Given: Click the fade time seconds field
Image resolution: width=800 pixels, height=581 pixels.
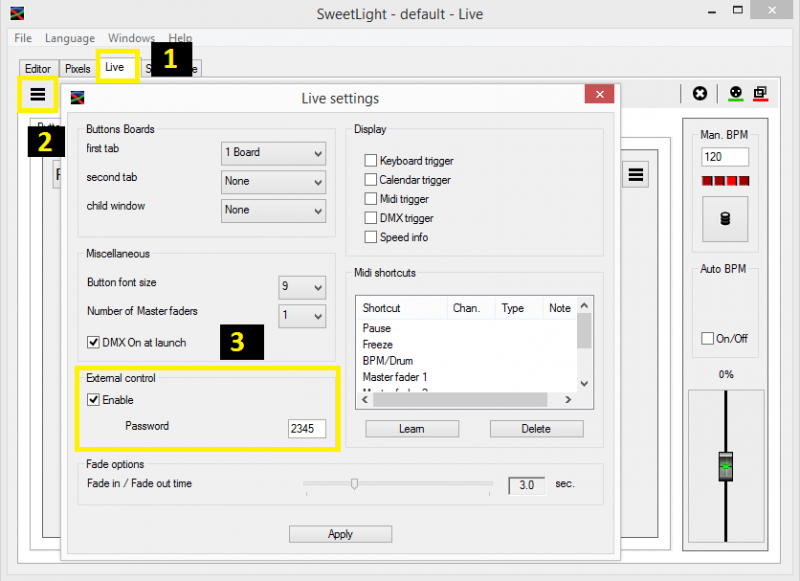Looking at the screenshot, I should coord(527,485).
